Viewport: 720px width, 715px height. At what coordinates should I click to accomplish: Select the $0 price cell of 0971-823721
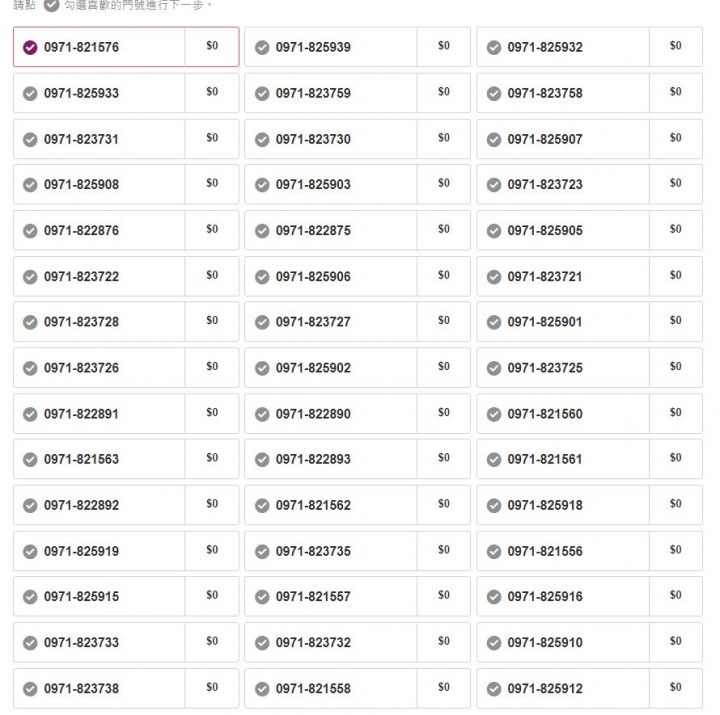675,275
